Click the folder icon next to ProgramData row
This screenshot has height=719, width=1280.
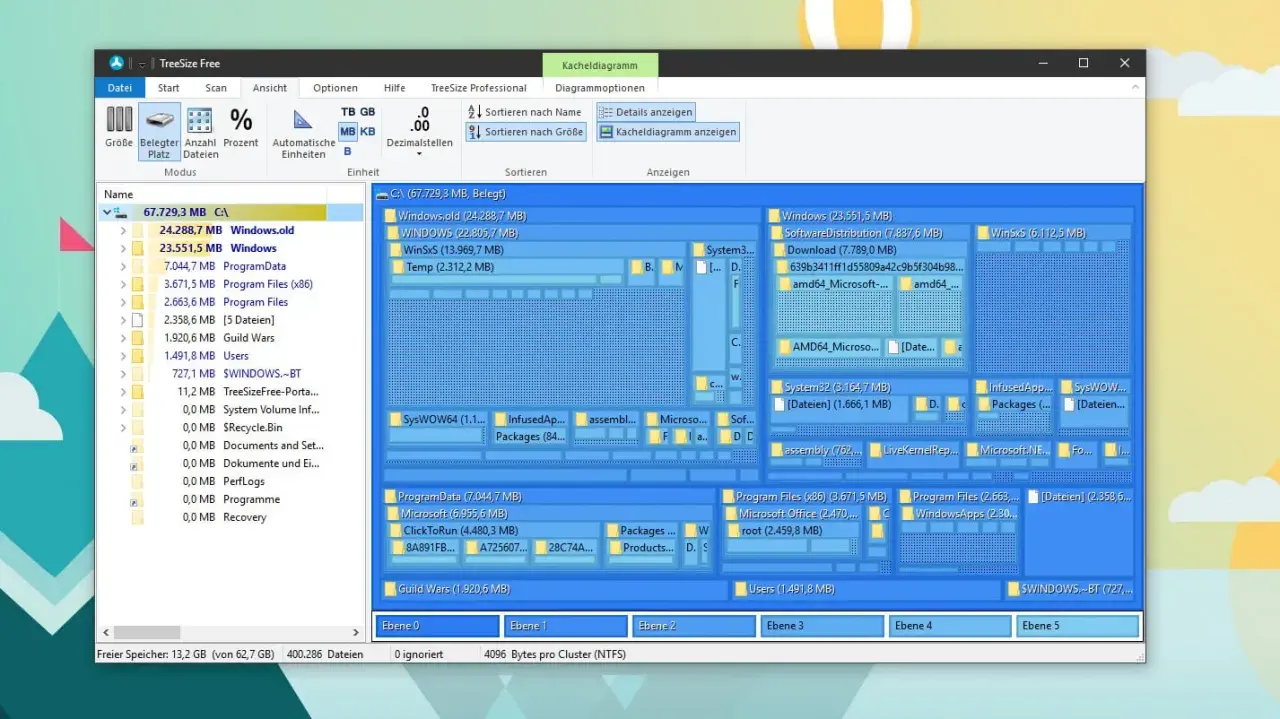(138, 266)
